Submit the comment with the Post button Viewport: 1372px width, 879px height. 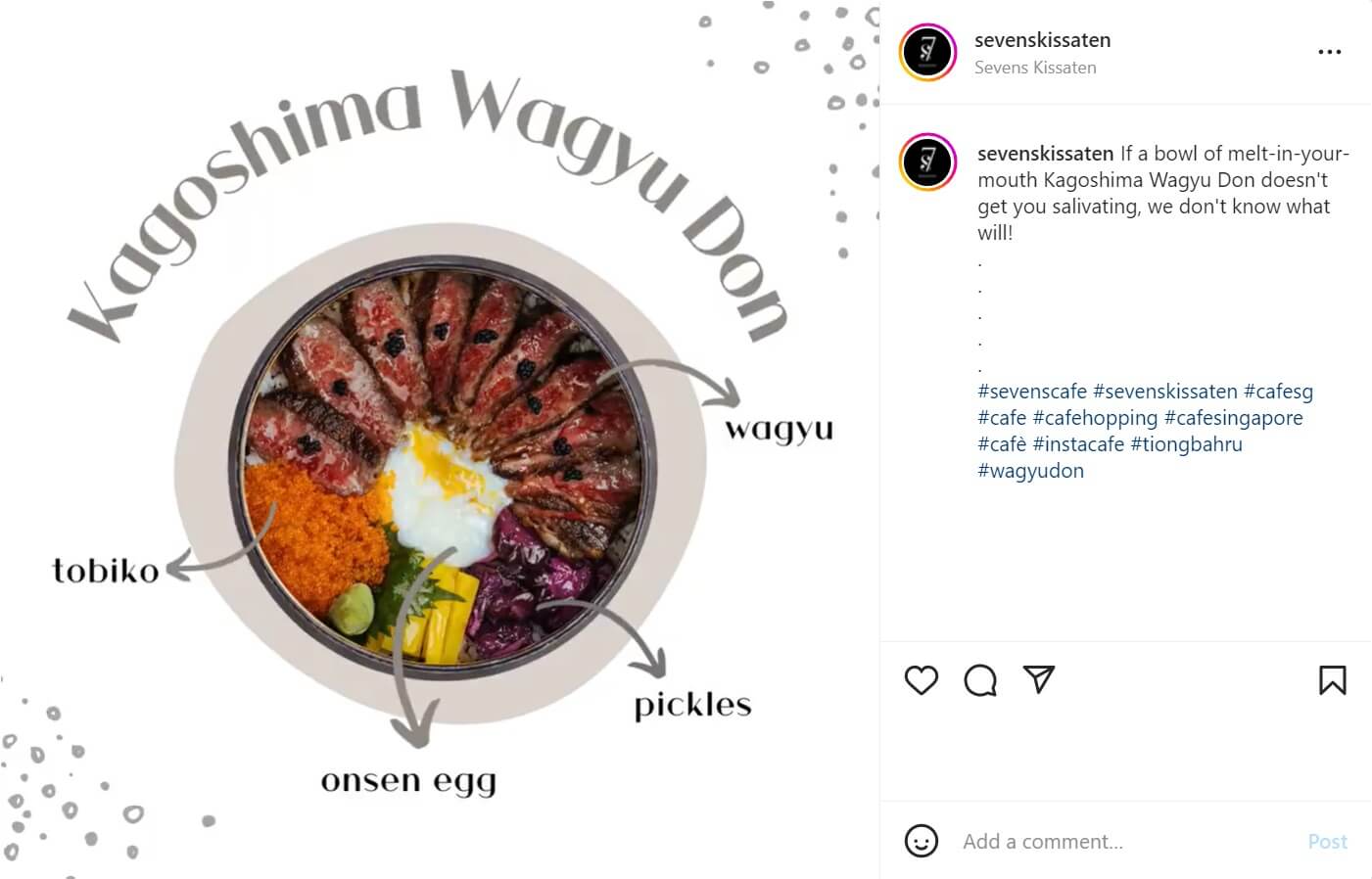tap(1327, 842)
